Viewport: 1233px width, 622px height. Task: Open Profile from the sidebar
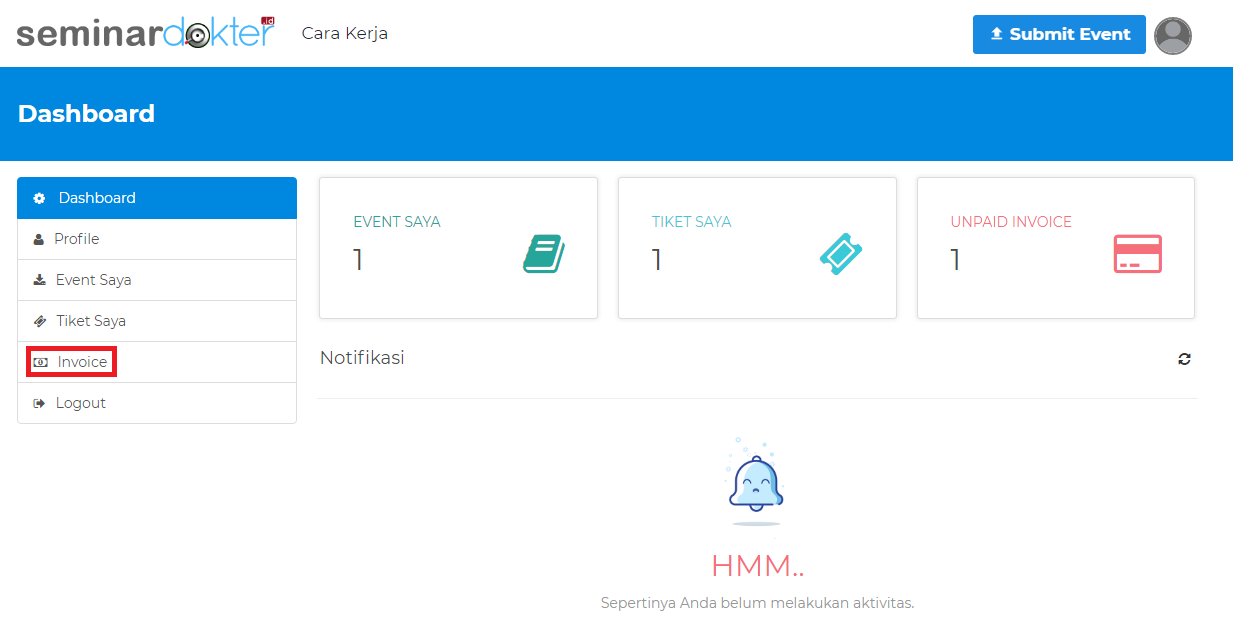point(76,239)
